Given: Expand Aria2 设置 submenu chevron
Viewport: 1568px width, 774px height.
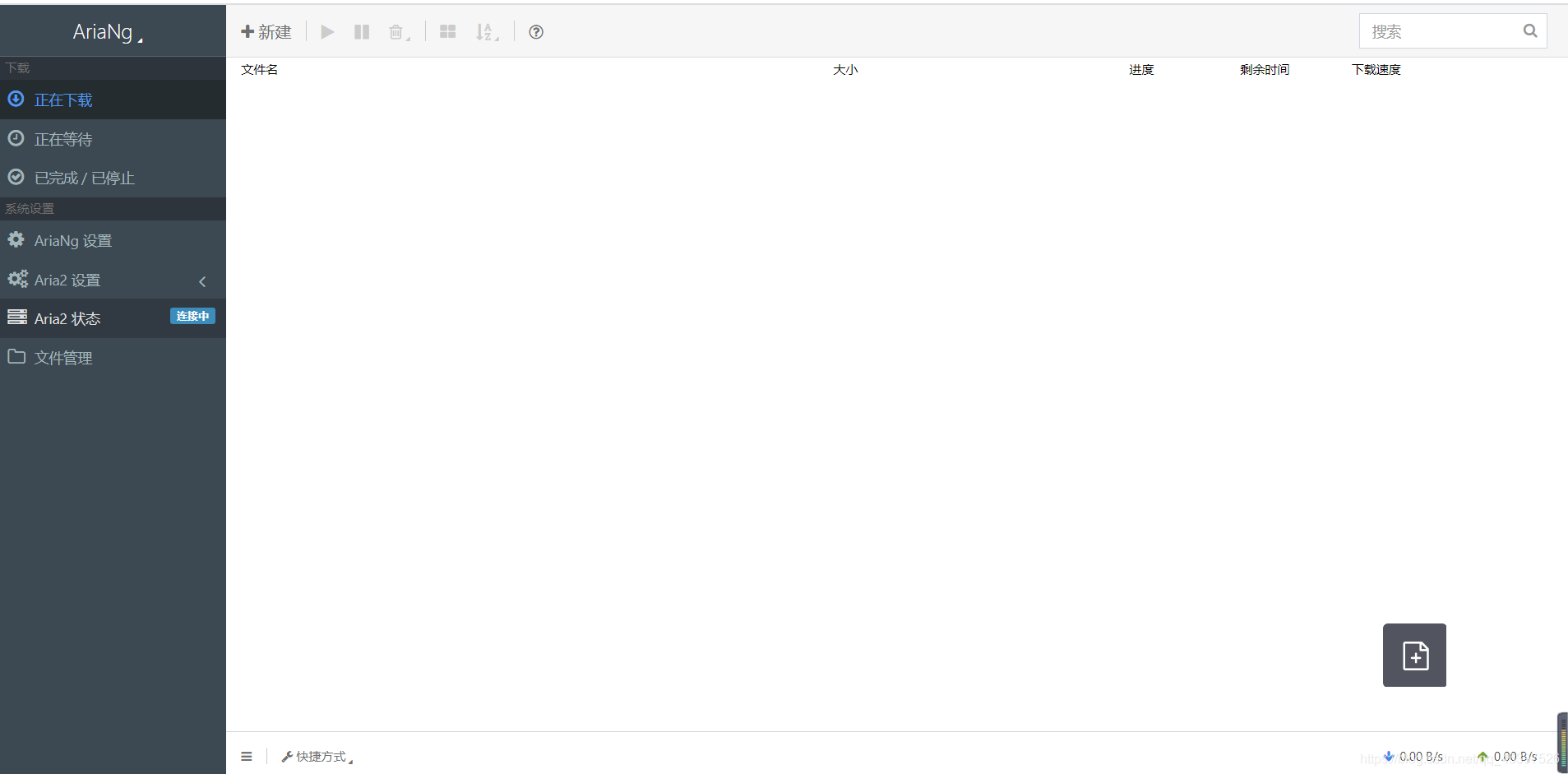Looking at the screenshot, I should [x=202, y=281].
